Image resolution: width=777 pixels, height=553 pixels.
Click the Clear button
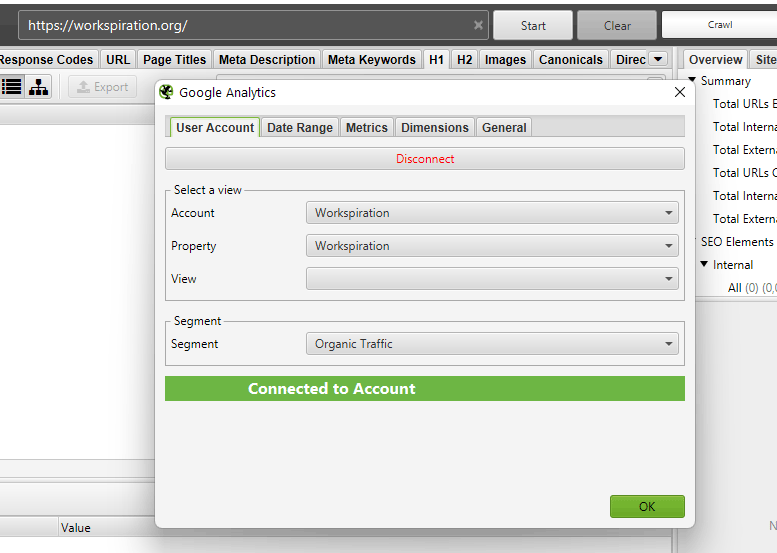[617, 25]
